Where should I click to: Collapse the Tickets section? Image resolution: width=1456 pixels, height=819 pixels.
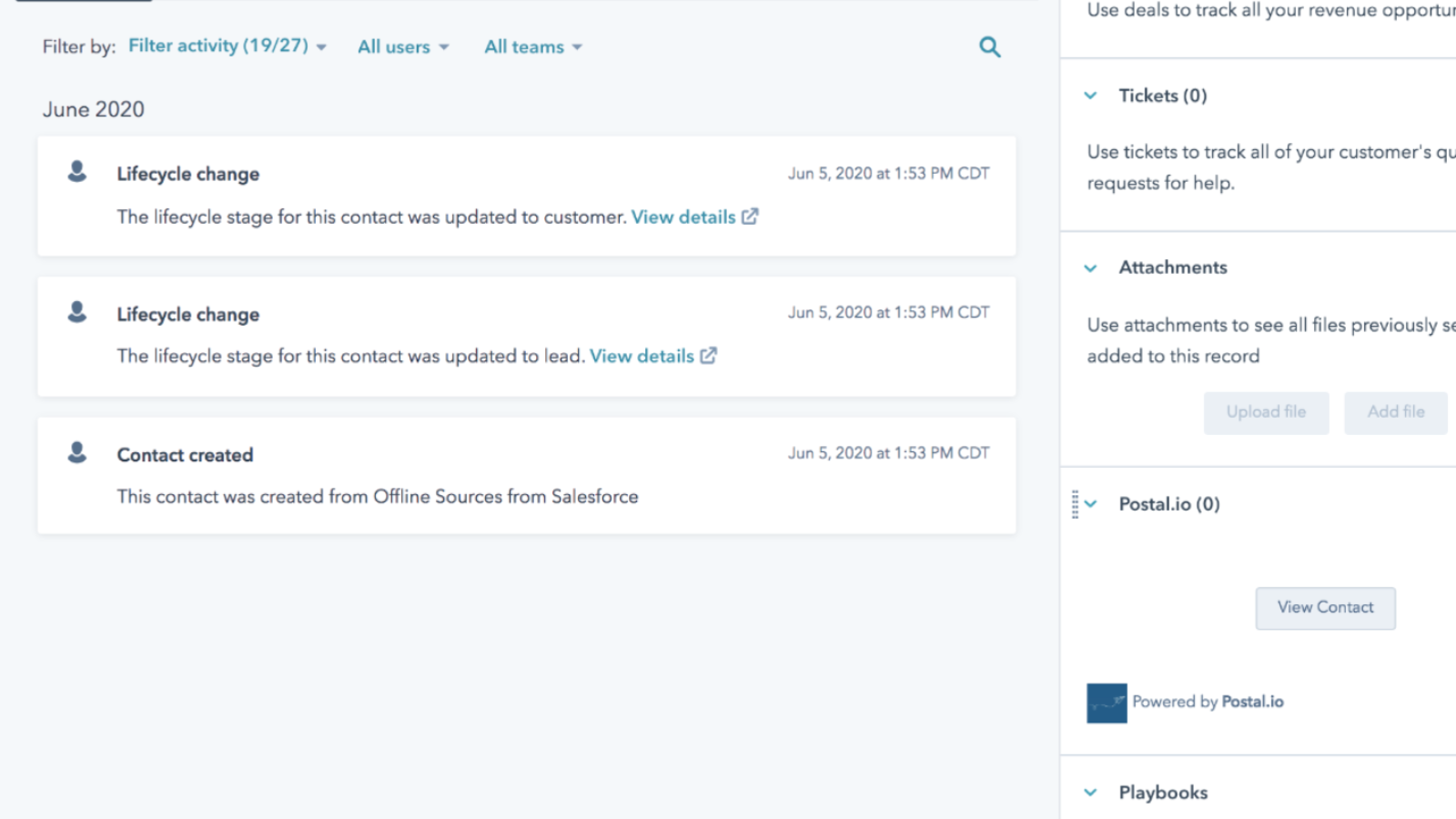click(1089, 95)
